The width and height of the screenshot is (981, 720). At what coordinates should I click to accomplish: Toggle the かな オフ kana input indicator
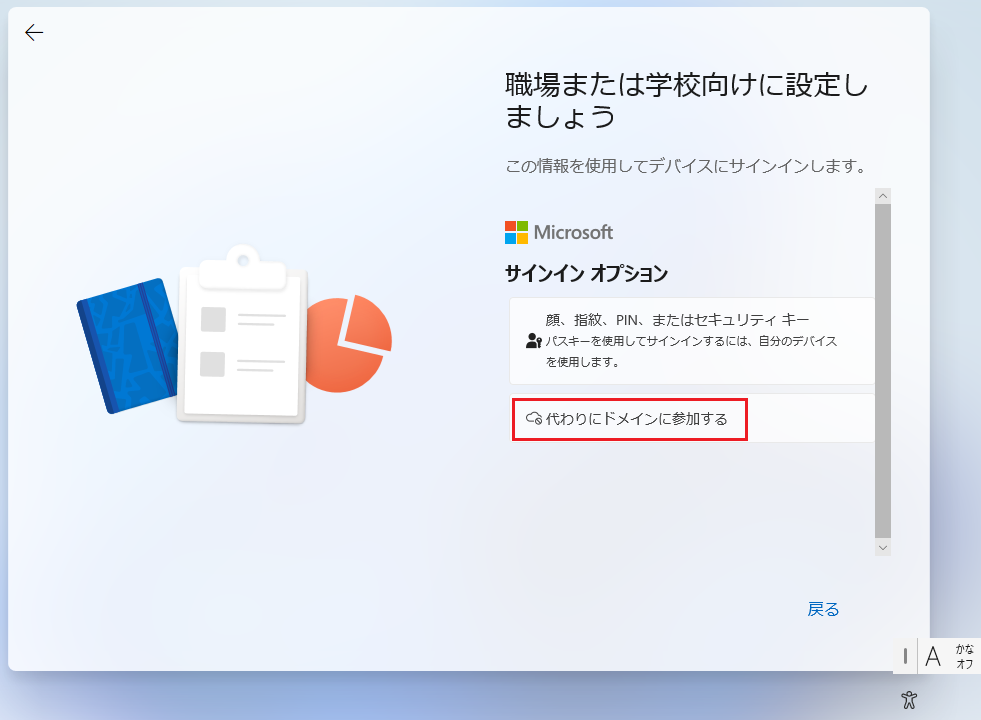click(x=964, y=657)
